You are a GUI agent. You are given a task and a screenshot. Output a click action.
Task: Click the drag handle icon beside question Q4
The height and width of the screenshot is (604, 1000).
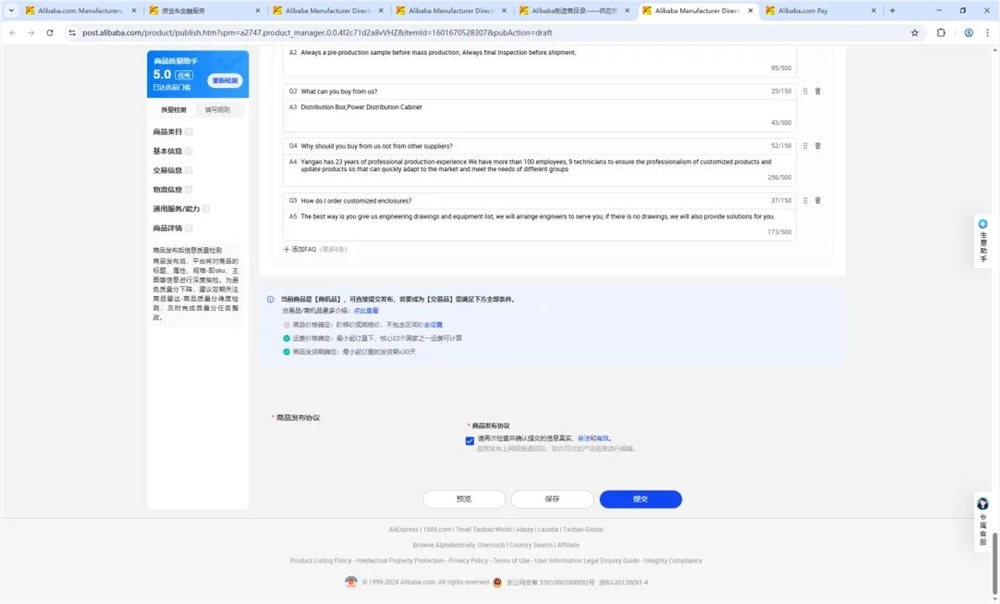tap(804, 145)
